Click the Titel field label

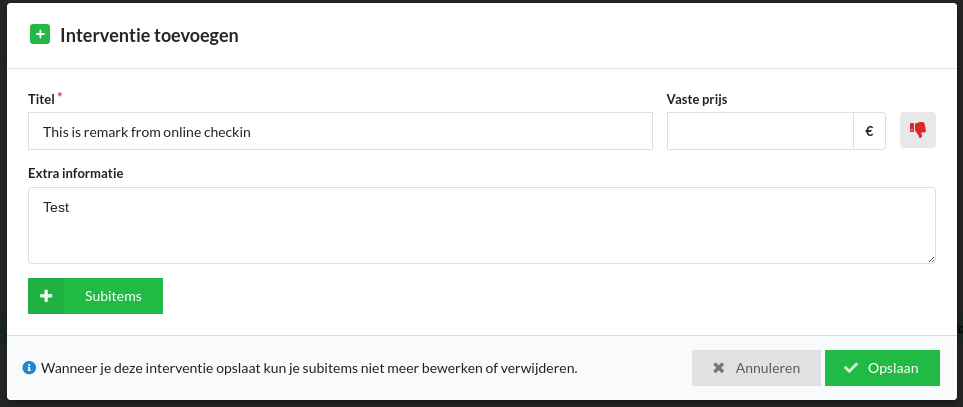41,99
